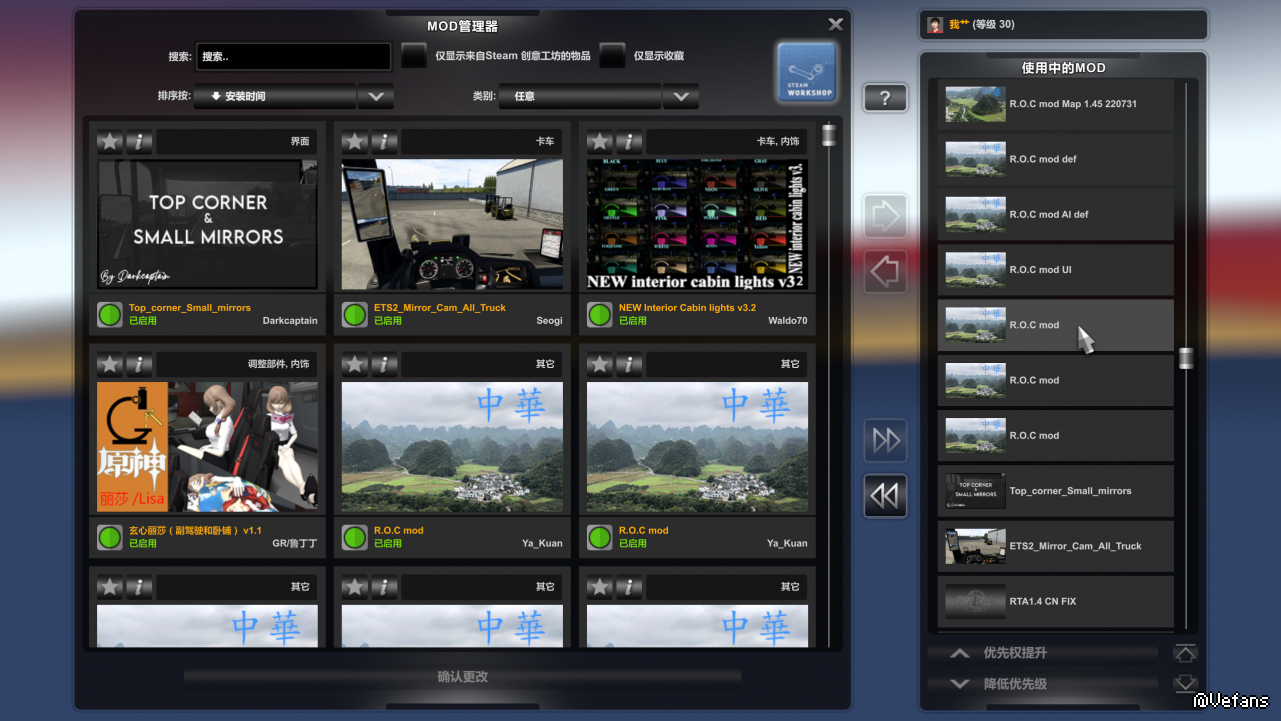
Task: Close the MOD管理器 window with X
Action: coord(836,25)
